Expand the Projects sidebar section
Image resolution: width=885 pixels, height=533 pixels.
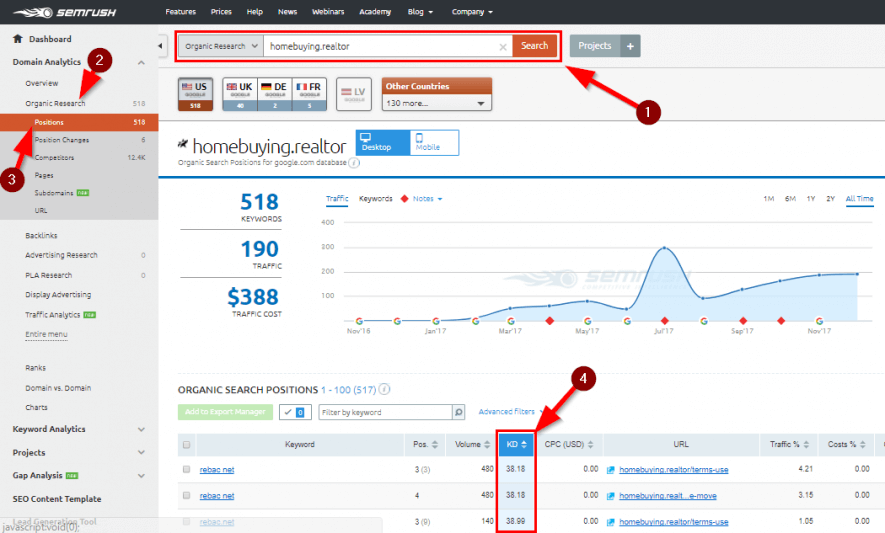141,452
